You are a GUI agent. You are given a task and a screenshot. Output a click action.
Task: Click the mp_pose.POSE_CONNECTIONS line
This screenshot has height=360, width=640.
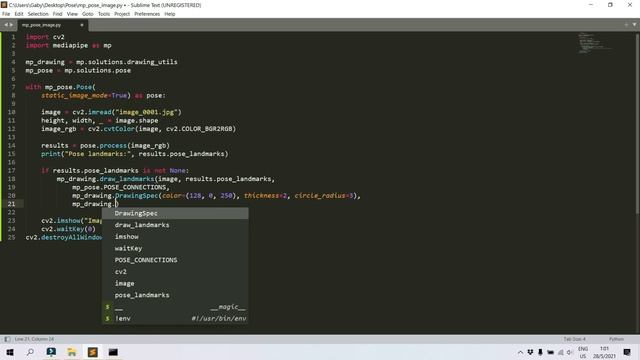pyautogui.click(x=121, y=187)
